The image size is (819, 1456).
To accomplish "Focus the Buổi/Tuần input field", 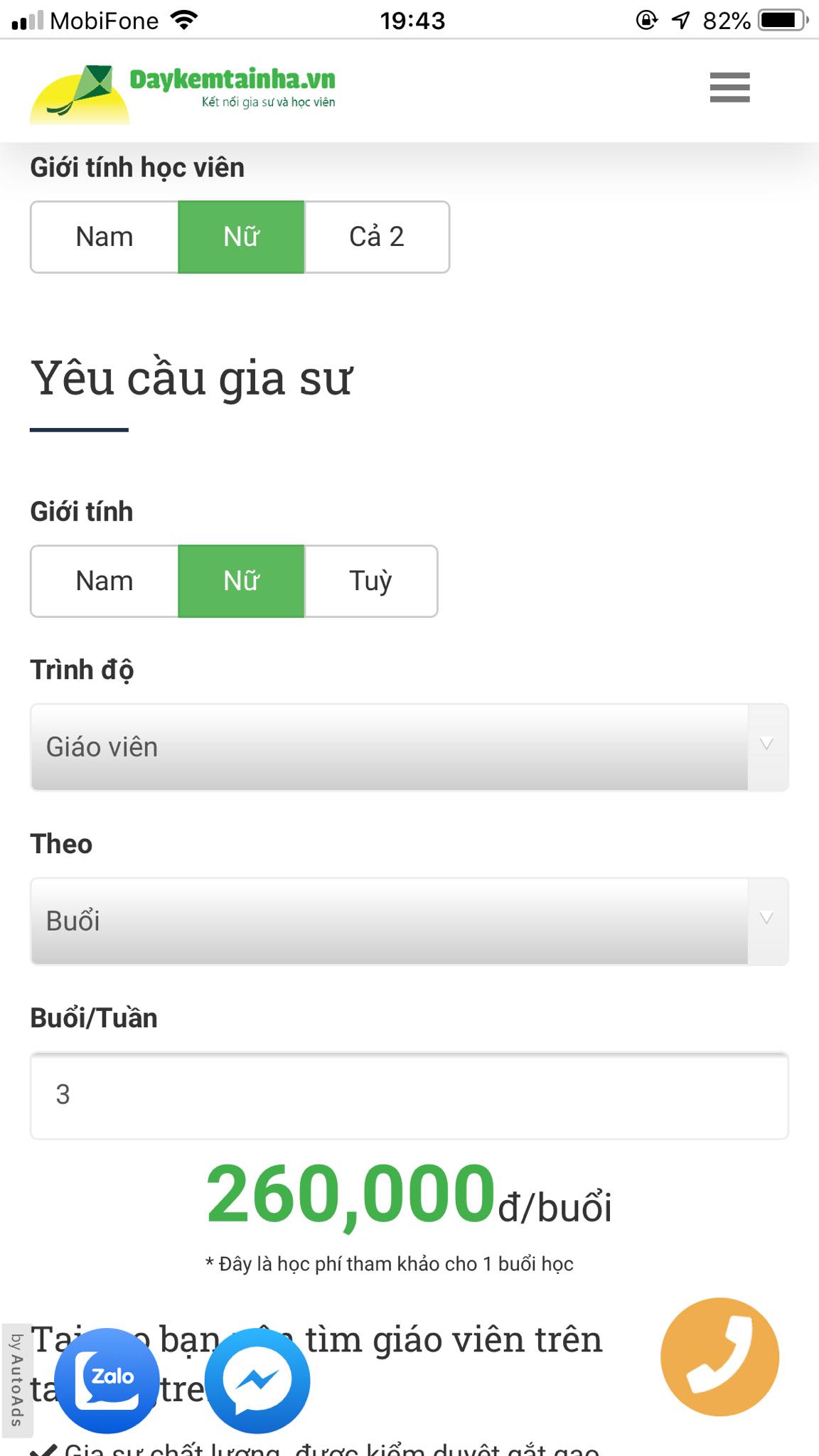I will click(409, 1095).
